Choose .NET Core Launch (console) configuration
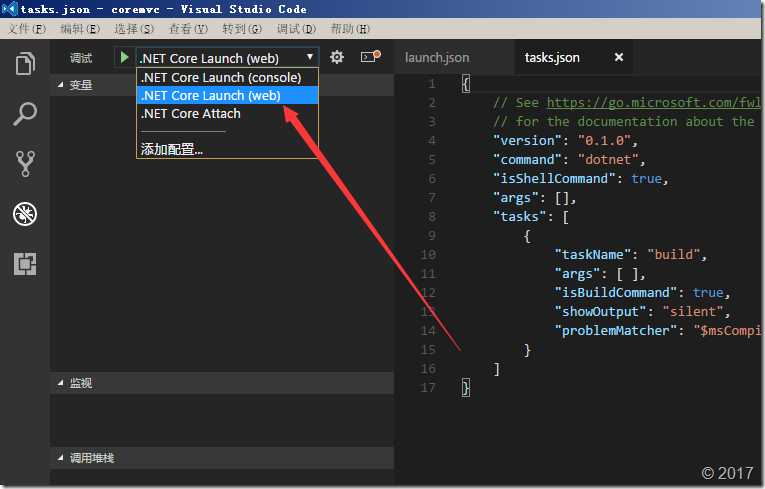 (227, 78)
